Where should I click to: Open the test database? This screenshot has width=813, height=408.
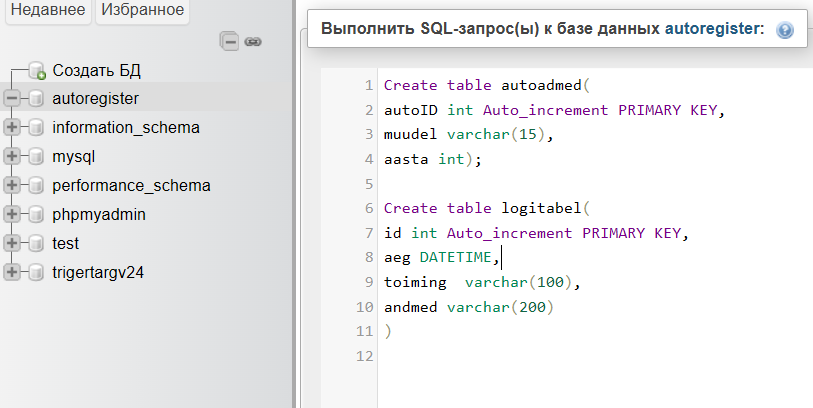click(66, 243)
